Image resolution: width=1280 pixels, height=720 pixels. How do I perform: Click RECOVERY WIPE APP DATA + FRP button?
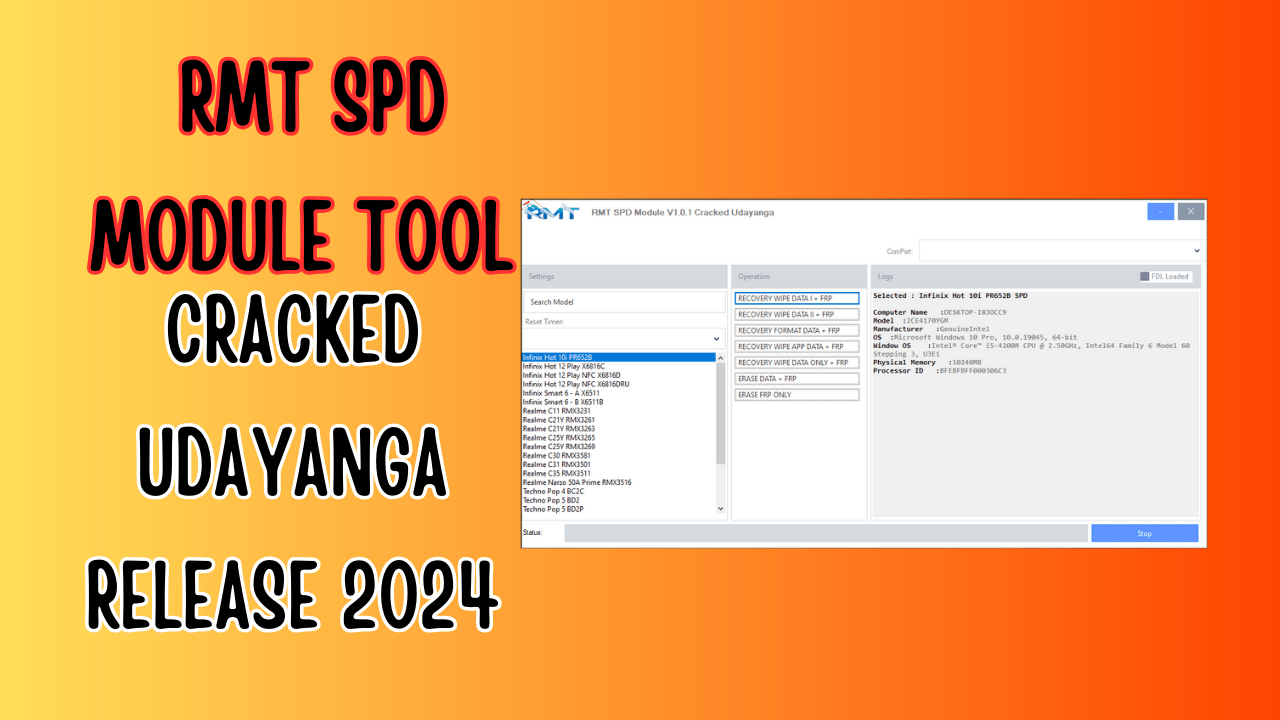point(797,346)
